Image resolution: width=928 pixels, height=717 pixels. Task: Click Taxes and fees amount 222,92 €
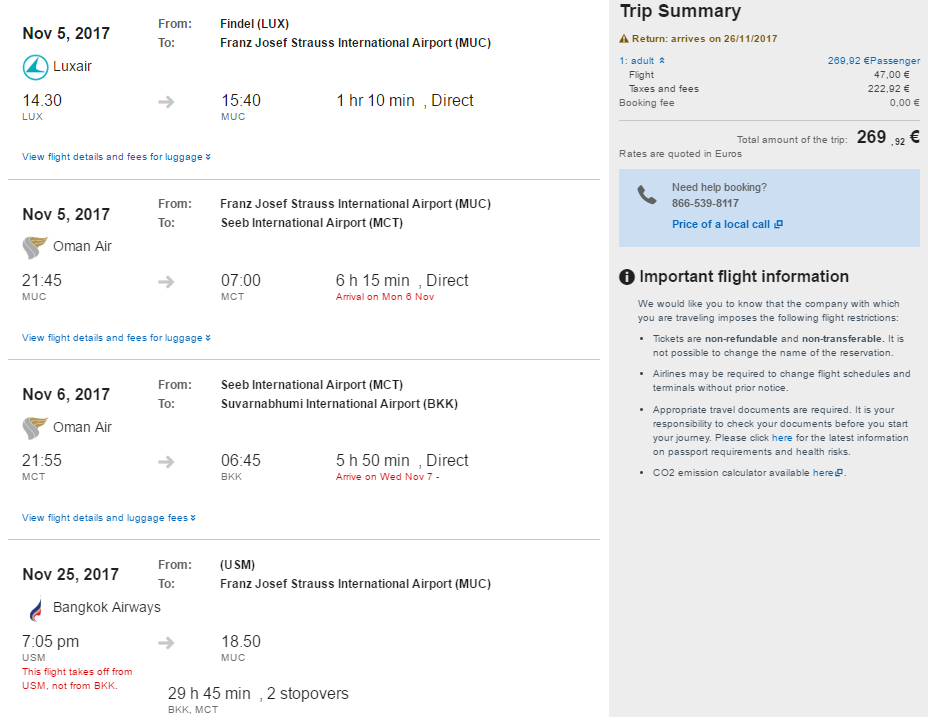pos(888,89)
